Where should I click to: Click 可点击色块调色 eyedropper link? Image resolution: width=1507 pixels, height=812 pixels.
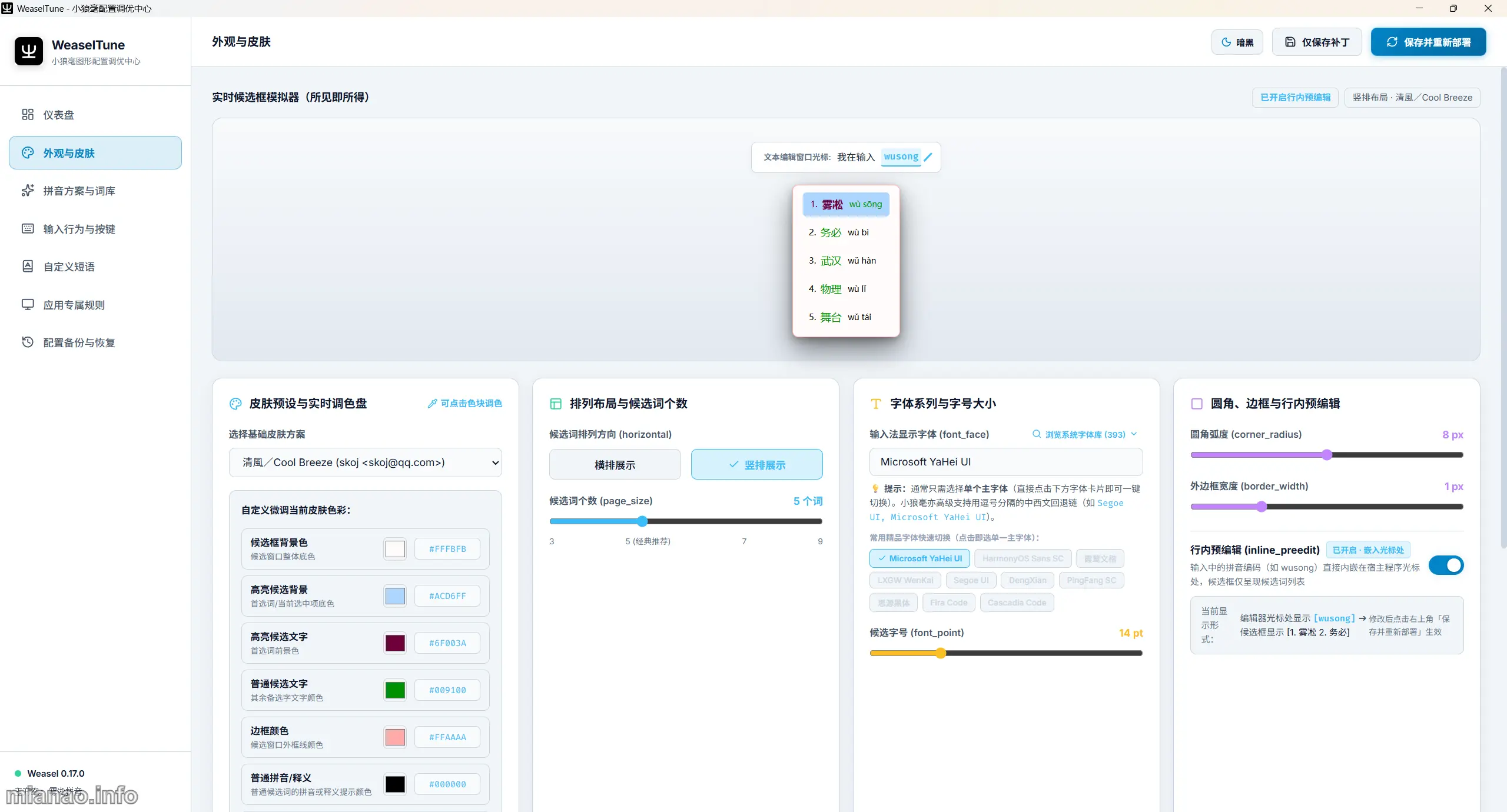coord(464,404)
